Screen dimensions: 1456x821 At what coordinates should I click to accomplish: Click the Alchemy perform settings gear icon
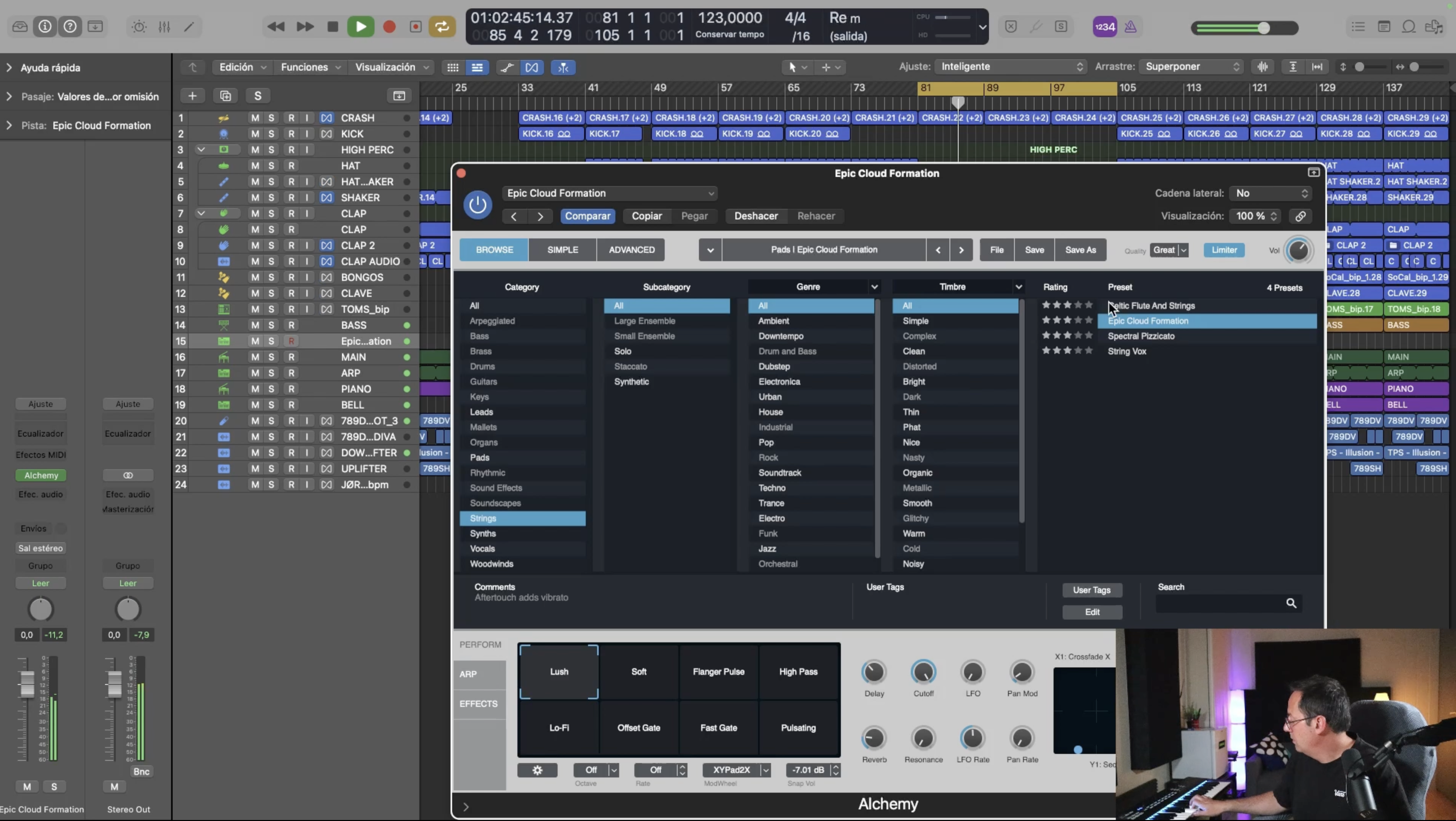(x=537, y=769)
